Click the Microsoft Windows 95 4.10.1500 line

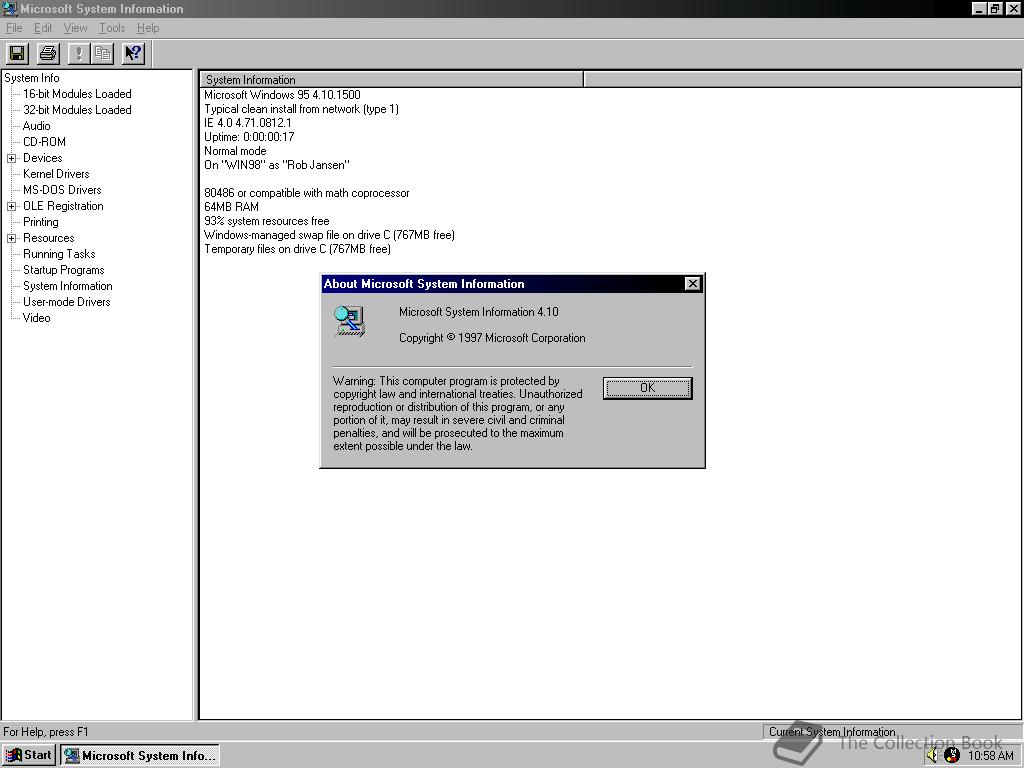click(x=282, y=95)
